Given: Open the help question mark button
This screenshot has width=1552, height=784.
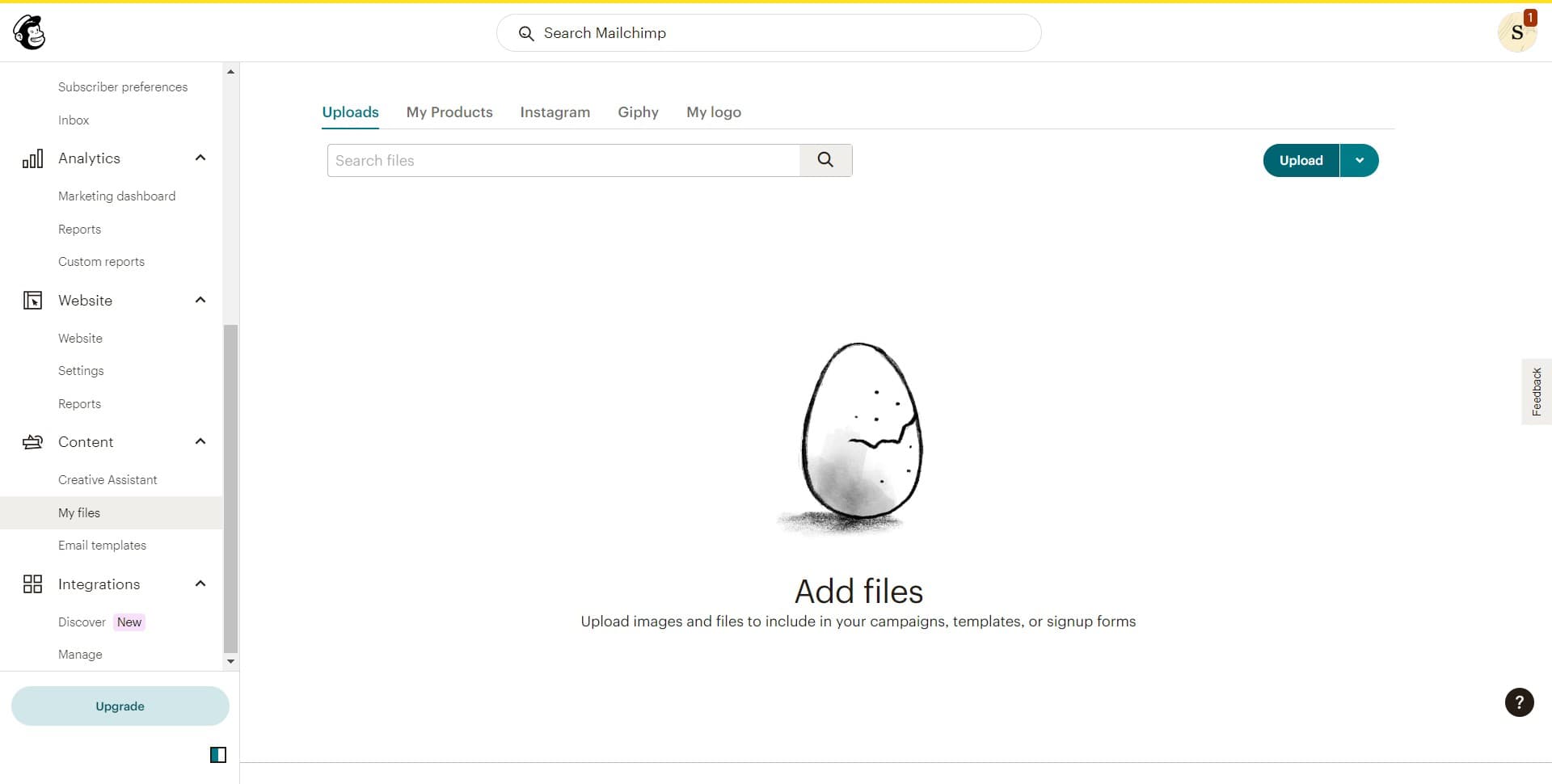Looking at the screenshot, I should tap(1519, 702).
